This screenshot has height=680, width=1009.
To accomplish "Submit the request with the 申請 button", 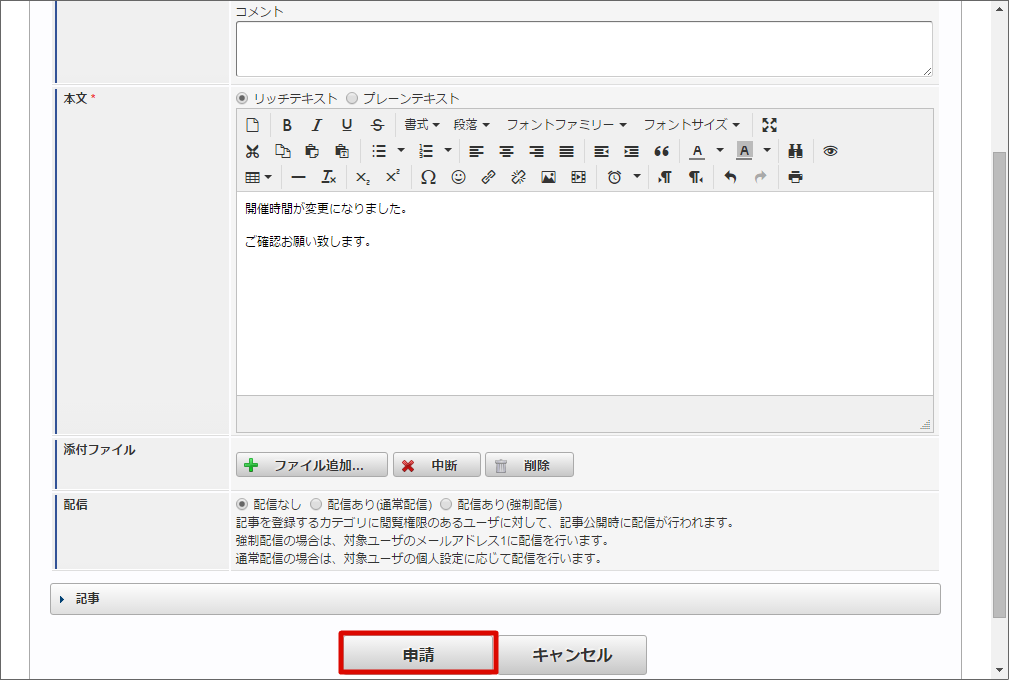I will [x=418, y=653].
